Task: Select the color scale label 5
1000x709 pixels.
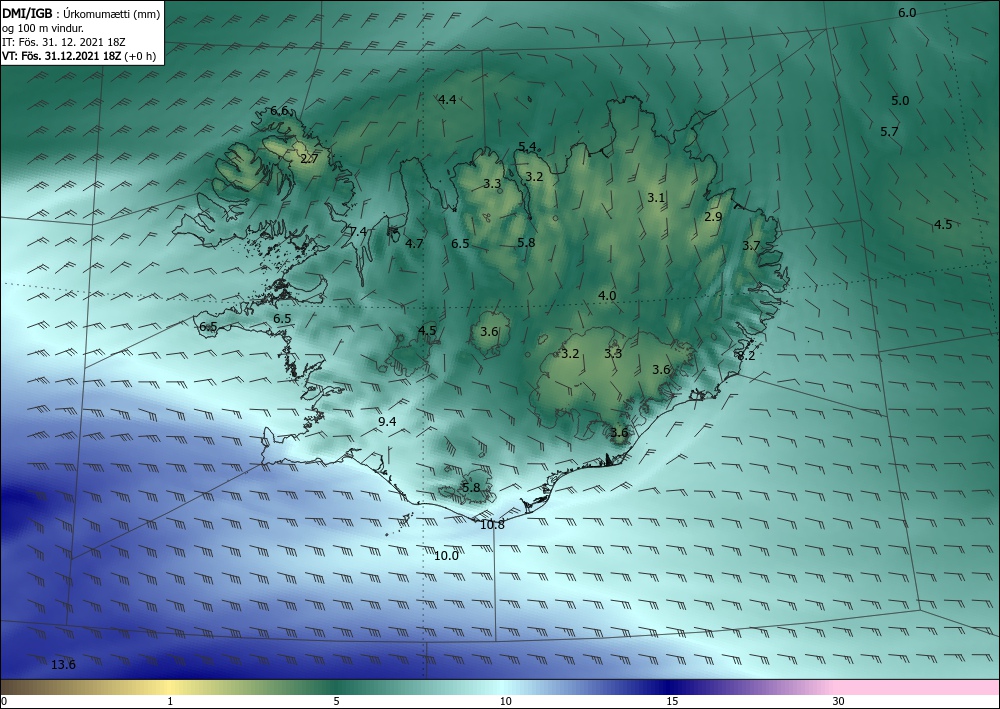Action: coord(336,701)
